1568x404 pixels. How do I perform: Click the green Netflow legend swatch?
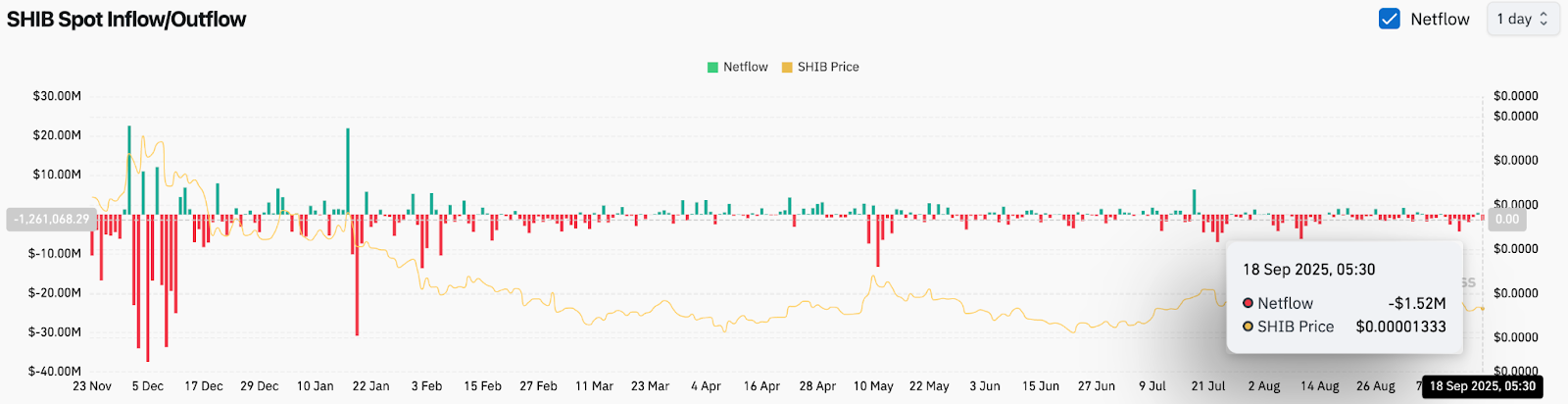713,68
